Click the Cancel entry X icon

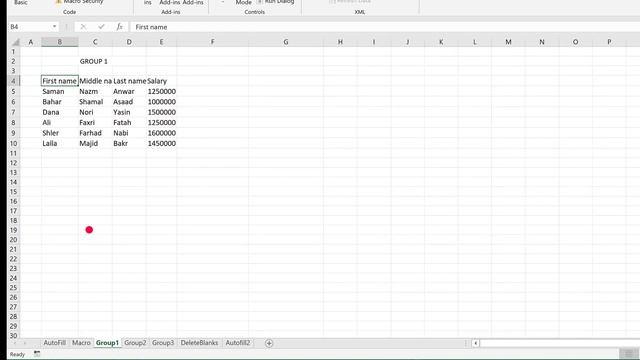(x=83, y=27)
